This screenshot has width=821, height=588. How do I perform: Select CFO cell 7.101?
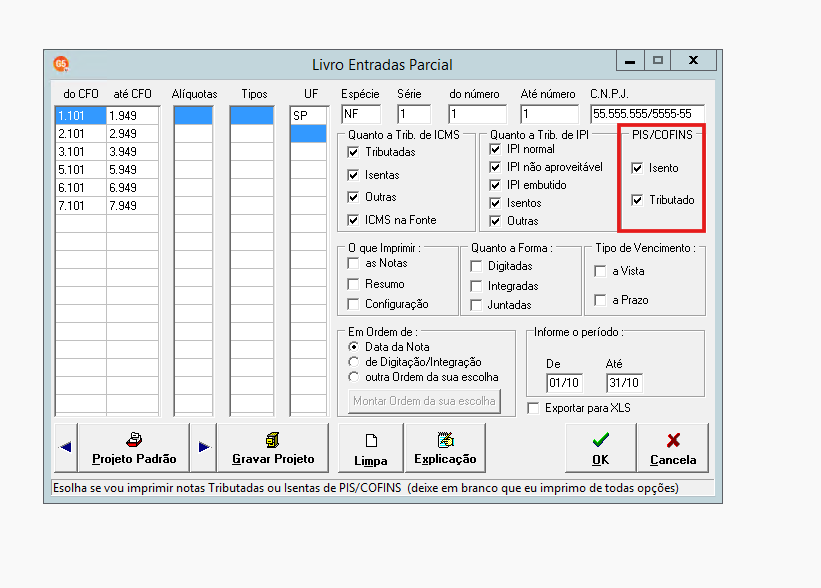(x=81, y=206)
